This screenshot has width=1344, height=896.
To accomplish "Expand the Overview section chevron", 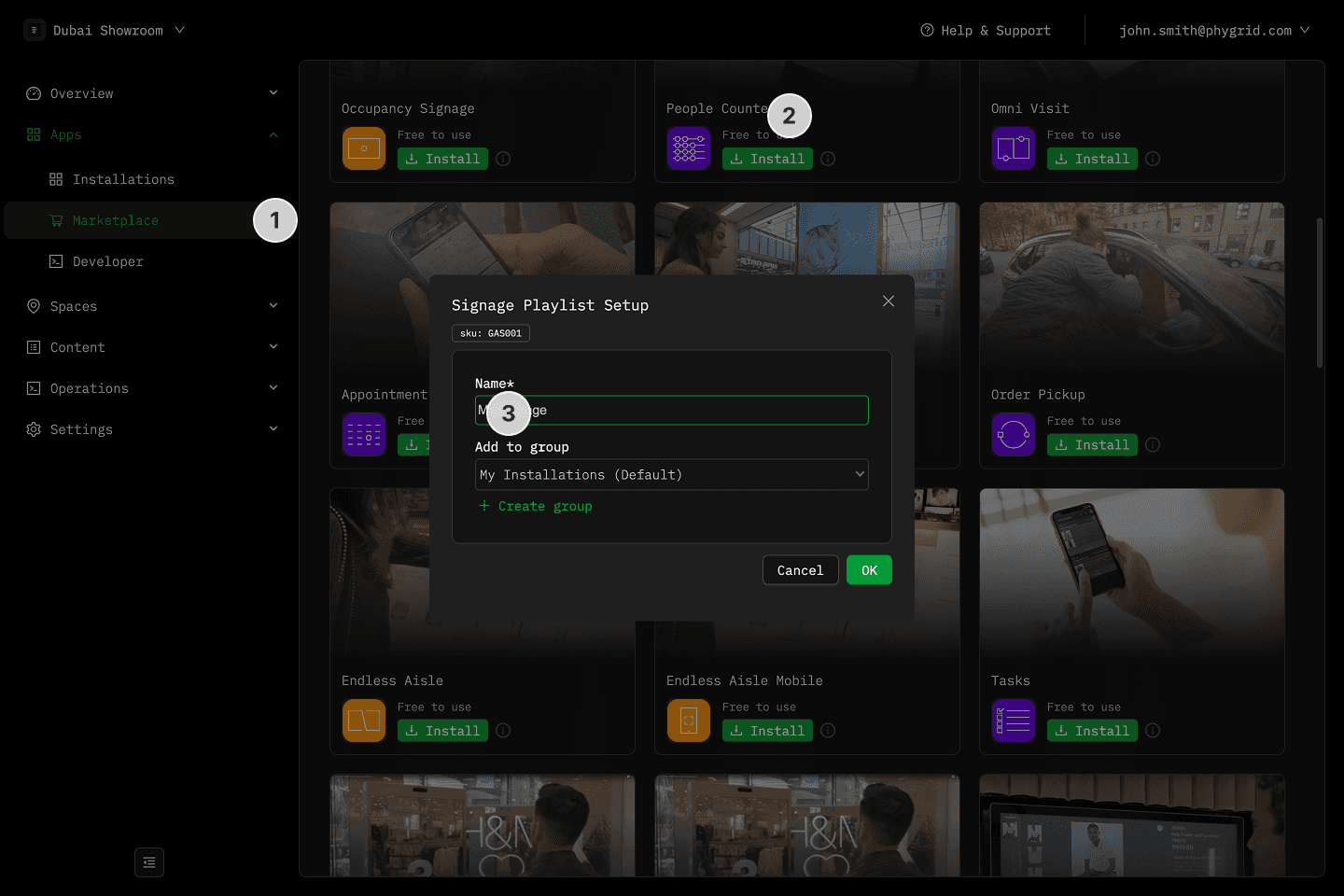I will (x=273, y=92).
